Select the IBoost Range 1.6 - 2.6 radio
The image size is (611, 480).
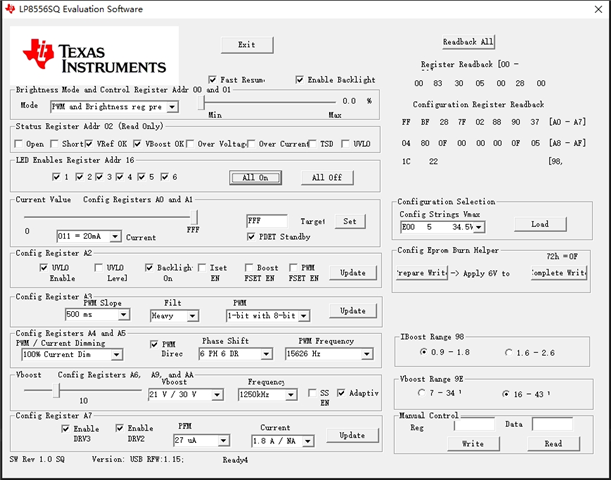click(508, 353)
